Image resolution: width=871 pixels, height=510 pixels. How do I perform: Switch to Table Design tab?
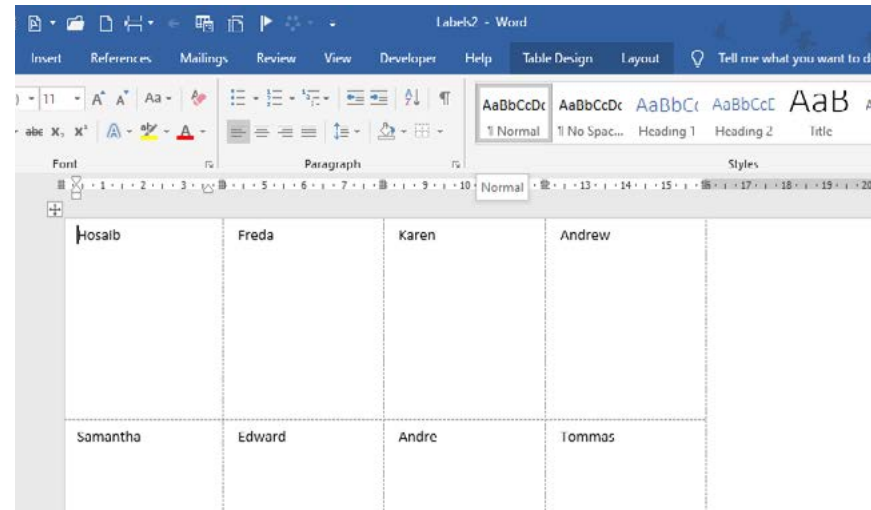tap(557, 58)
